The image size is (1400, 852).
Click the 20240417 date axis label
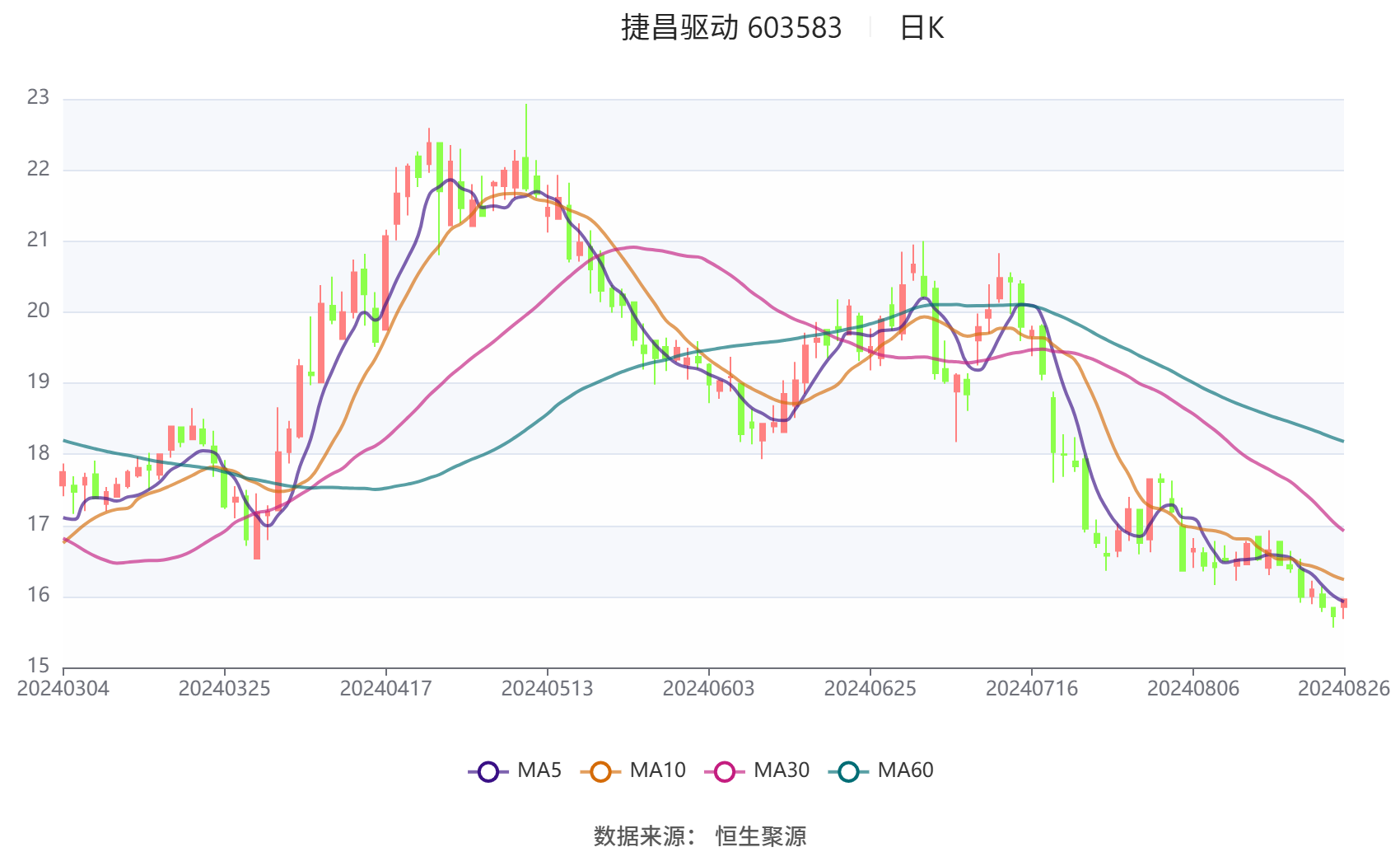point(385,689)
